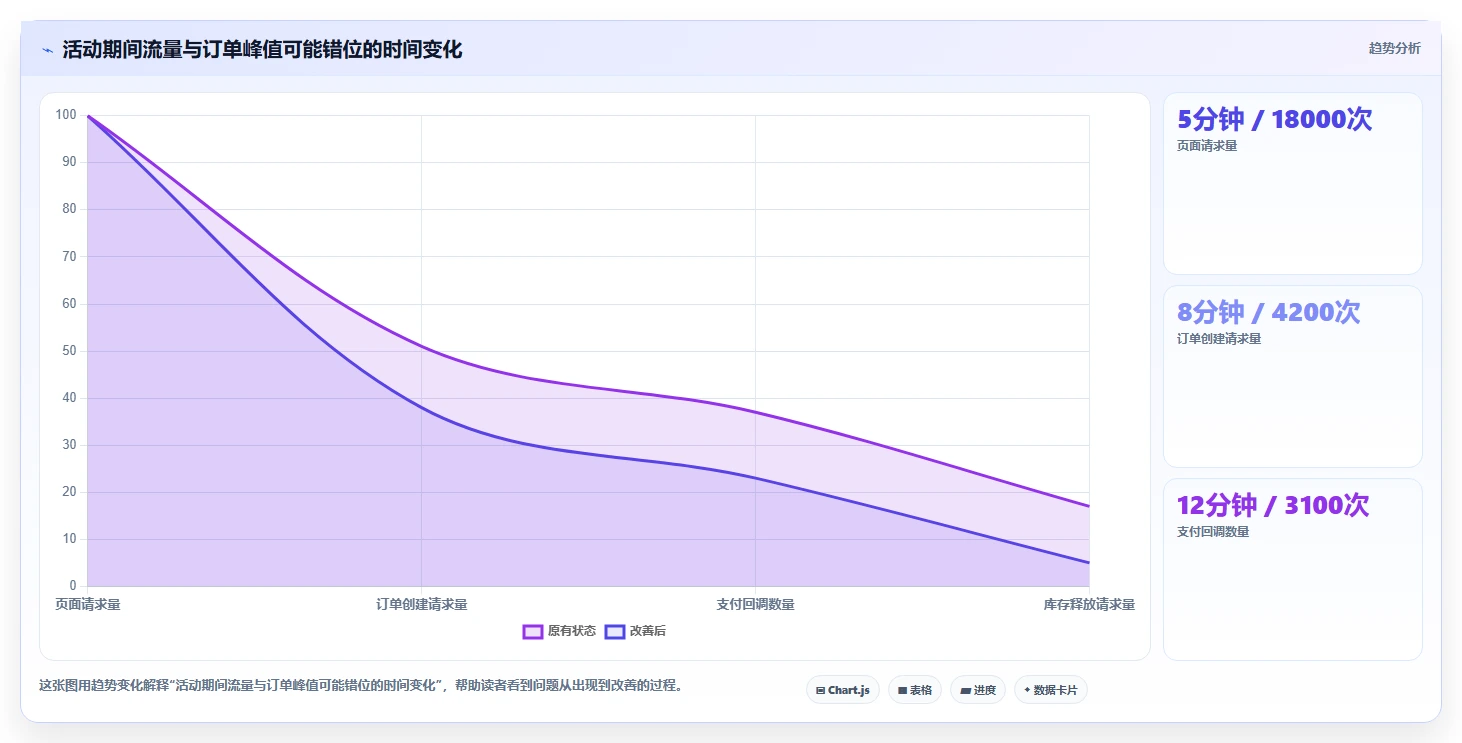Screen dimensions: 1462x743
Task: Click the chart title 活动期间流量与订单峰值可能错位的时间变化
Action: [x=262, y=50]
